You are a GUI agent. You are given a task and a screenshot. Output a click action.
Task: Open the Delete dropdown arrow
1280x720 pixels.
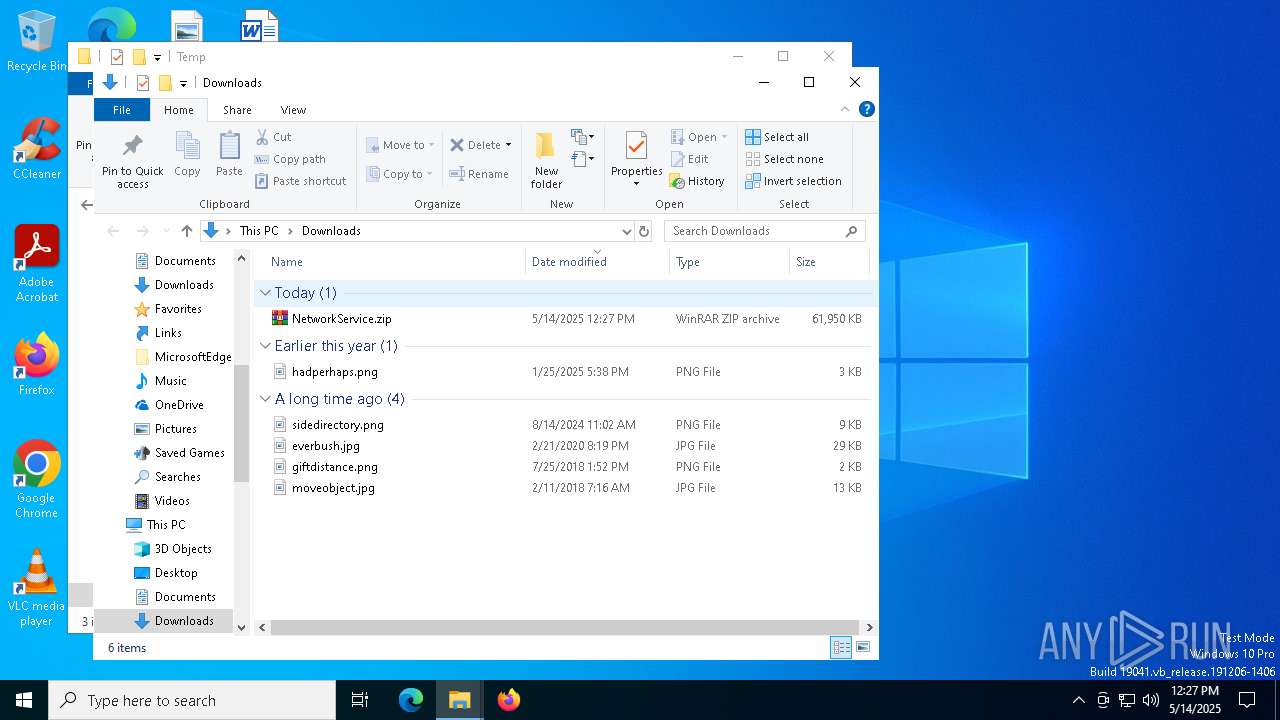point(508,145)
